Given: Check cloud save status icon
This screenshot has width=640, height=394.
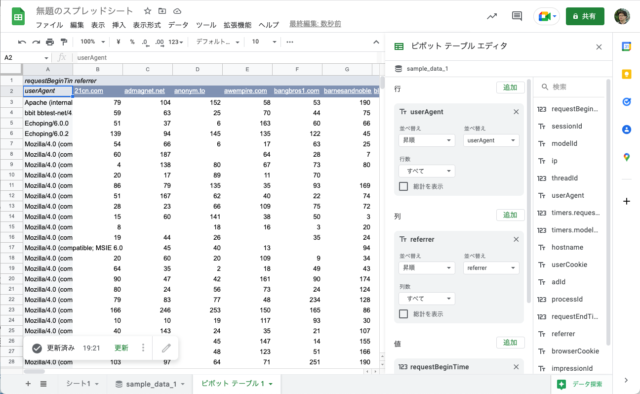Looking at the screenshot, I should tap(177, 11).
